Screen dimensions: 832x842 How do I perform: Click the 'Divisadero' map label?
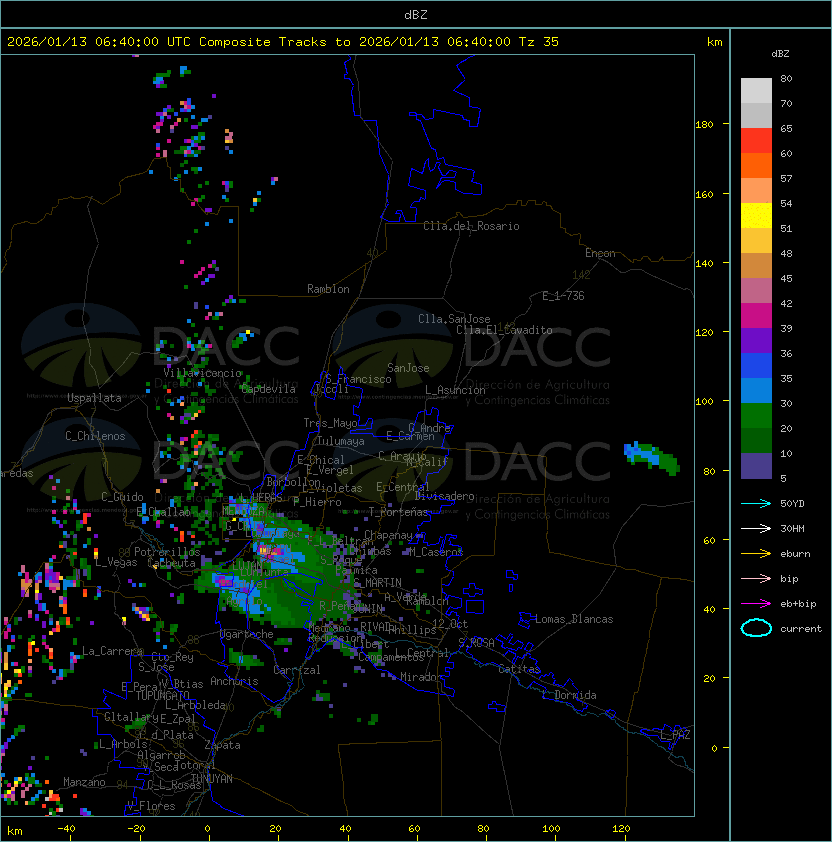(x=444, y=496)
